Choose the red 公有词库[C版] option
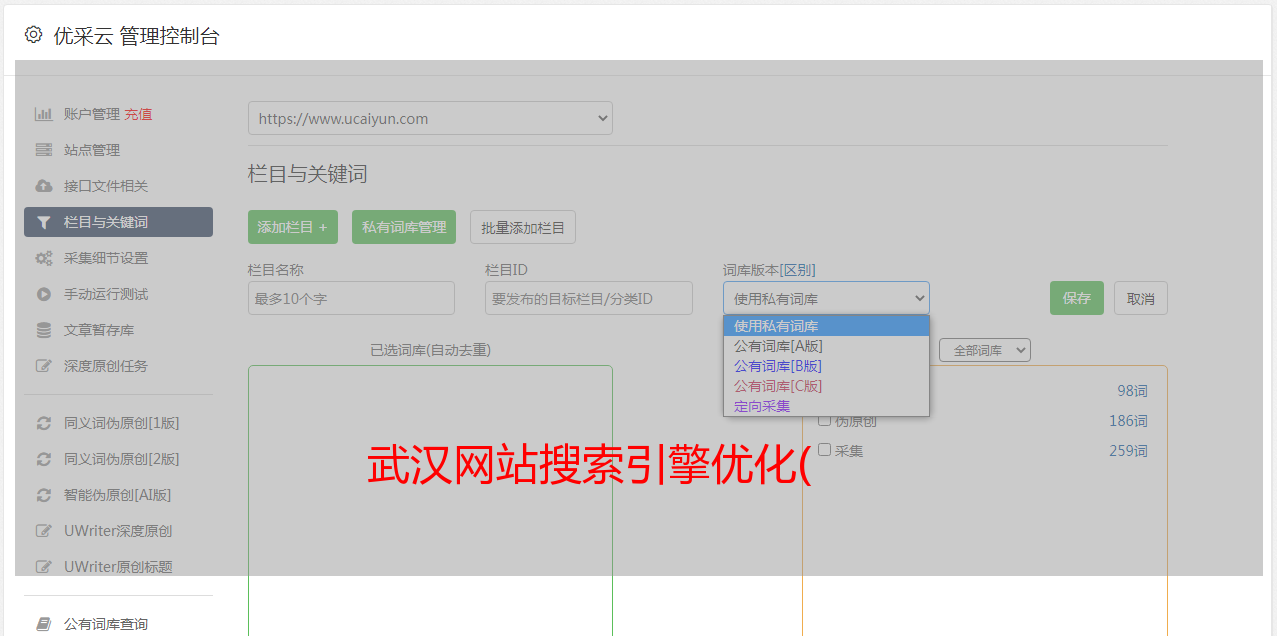Screen dimensions: 1277x636 [x=826, y=386]
